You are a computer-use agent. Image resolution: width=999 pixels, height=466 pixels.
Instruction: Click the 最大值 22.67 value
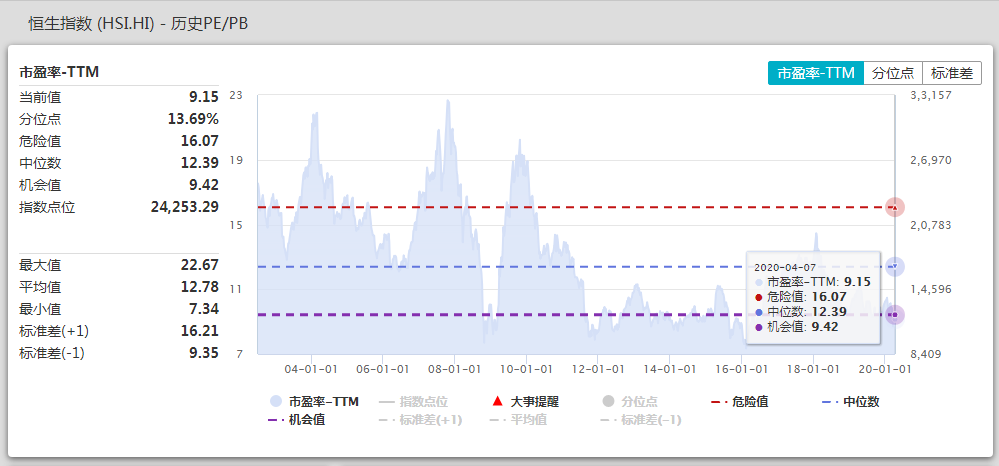point(200,265)
